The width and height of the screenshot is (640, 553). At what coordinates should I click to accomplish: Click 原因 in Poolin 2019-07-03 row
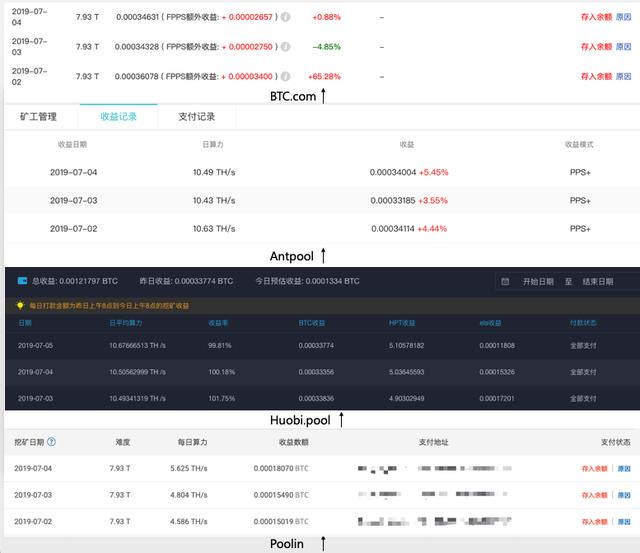click(624, 495)
